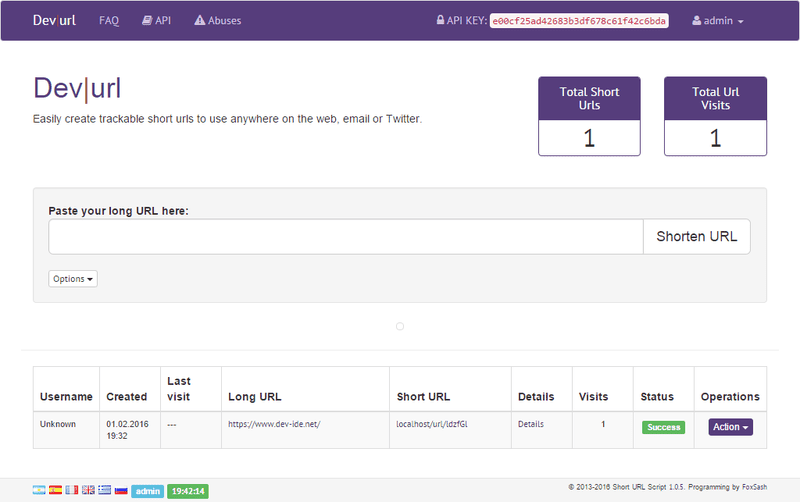Switch to Russian via the flag icon

[120, 491]
